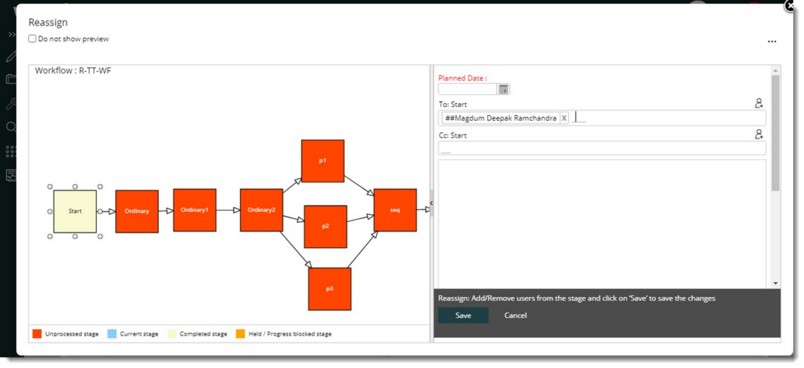Click the 'Held / Progress blocked stage' text
The image size is (804, 368).
[290, 334]
